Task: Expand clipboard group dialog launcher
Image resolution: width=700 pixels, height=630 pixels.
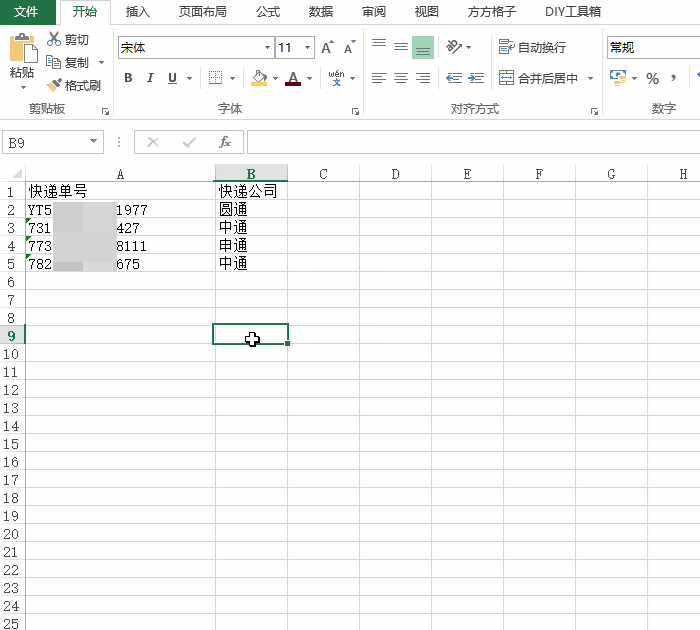Action: (x=105, y=111)
